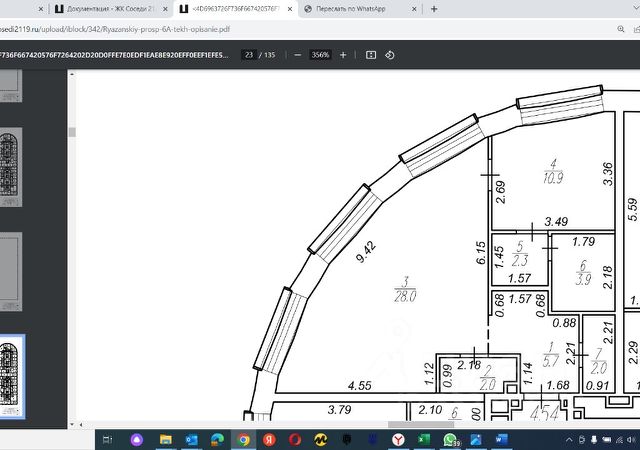Open Yandex Browser white Y icon
Image resolution: width=640 pixels, height=450 pixels.
click(x=398, y=440)
